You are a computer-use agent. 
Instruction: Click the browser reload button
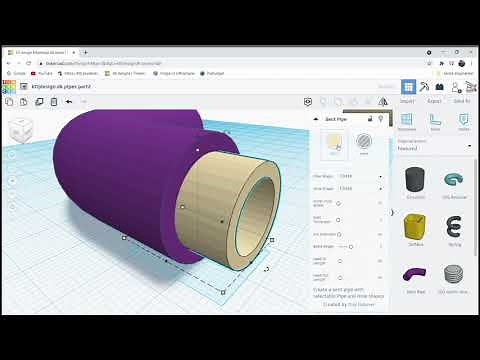click(x=29, y=63)
